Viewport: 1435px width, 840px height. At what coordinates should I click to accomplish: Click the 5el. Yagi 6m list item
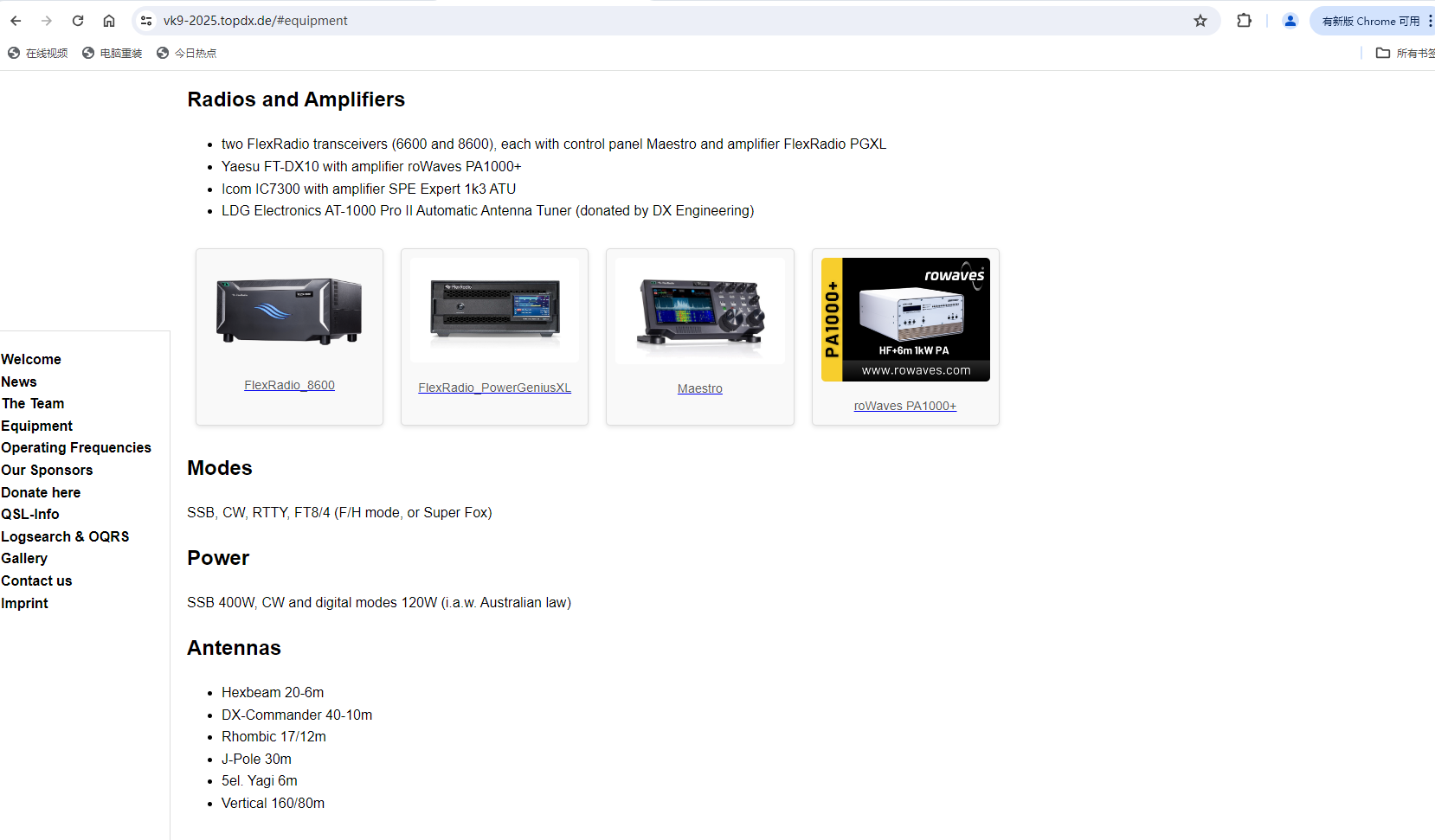(x=260, y=780)
